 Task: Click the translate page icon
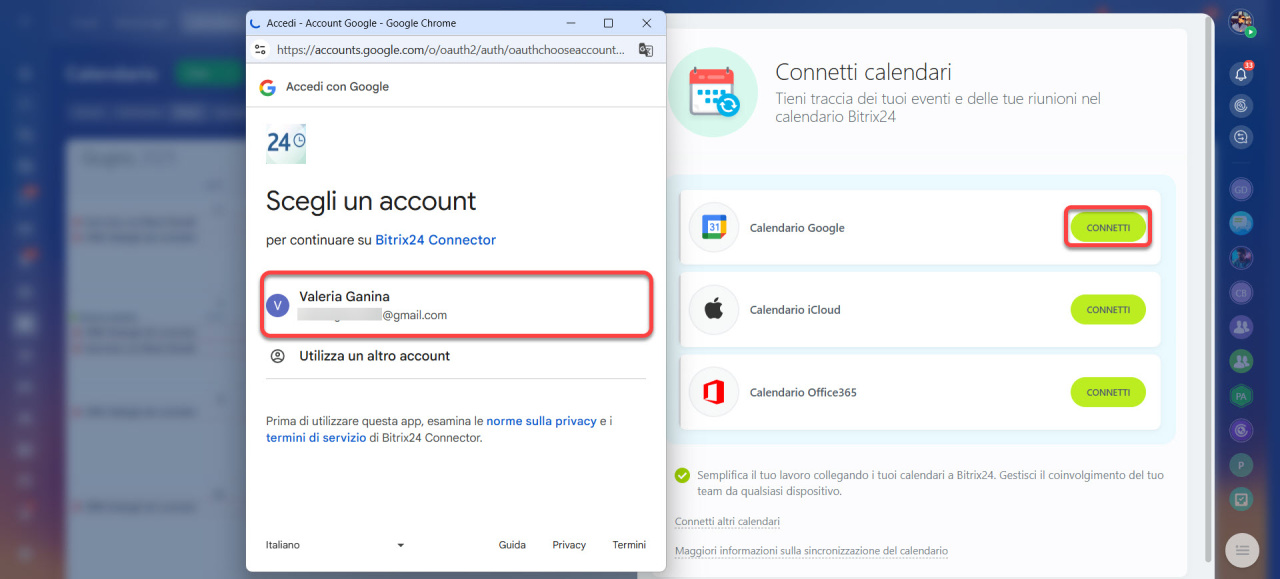(x=646, y=49)
